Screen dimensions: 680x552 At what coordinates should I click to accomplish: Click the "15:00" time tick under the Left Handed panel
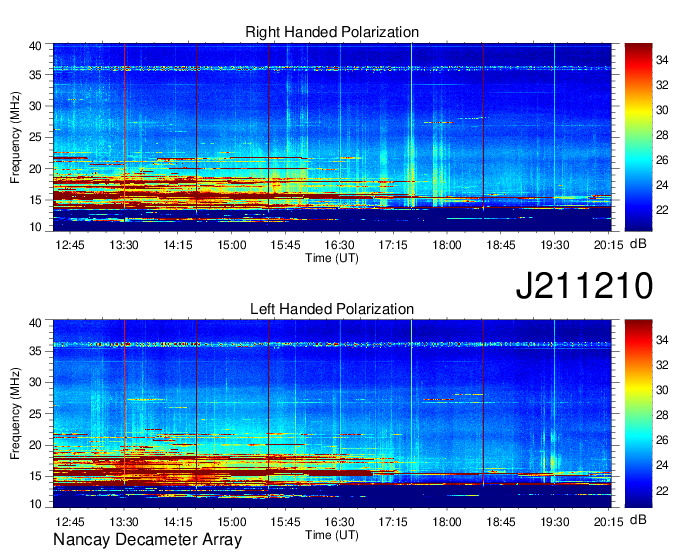pos(232,522)
